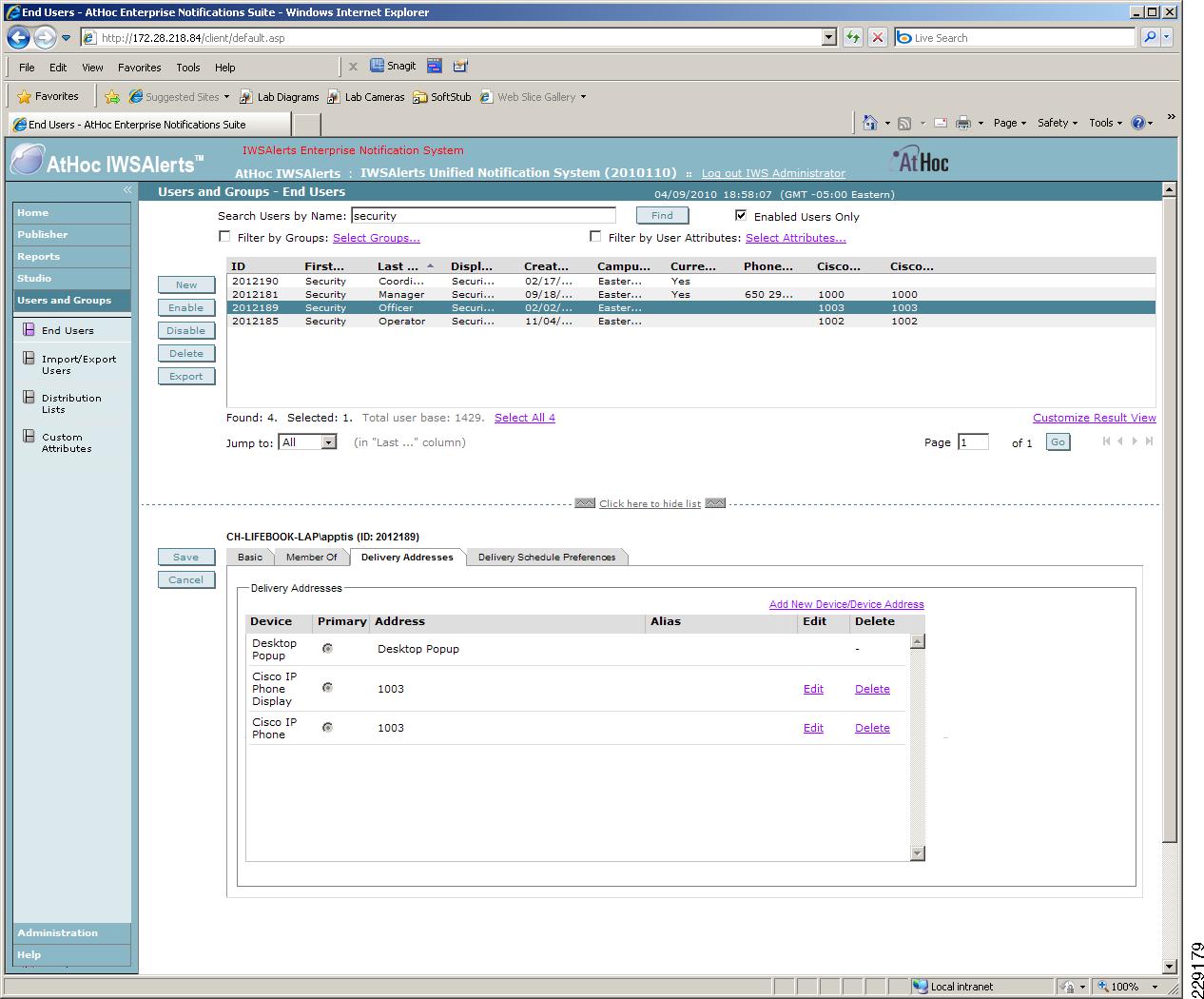
Task: Click the delivery addresses scrollbar up arrow
Action: point(917,641)
